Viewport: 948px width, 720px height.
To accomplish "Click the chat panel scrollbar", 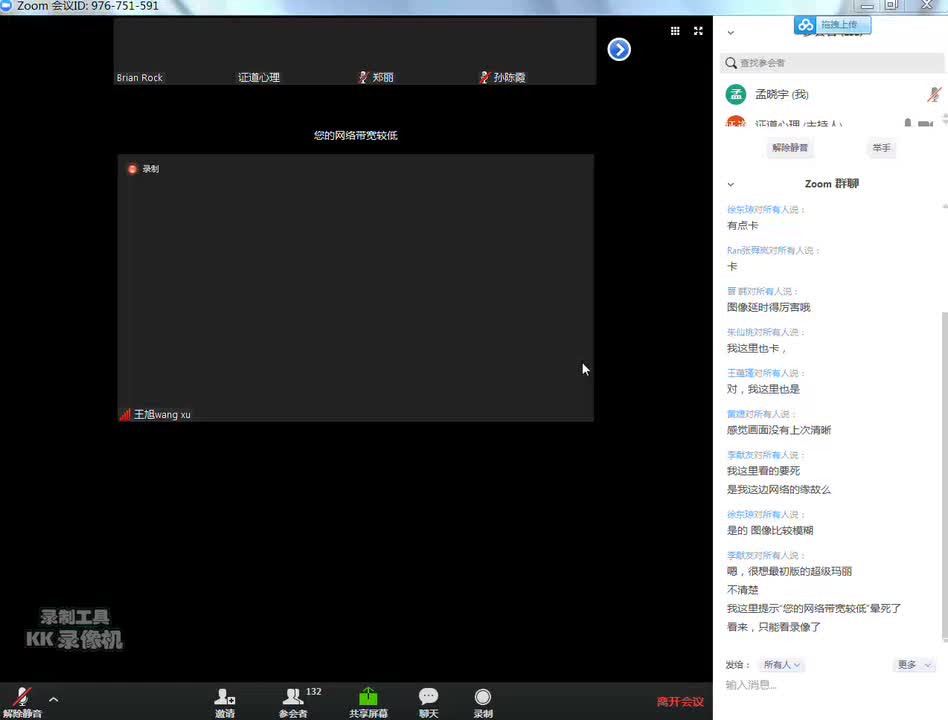I will tap(944, 476).
